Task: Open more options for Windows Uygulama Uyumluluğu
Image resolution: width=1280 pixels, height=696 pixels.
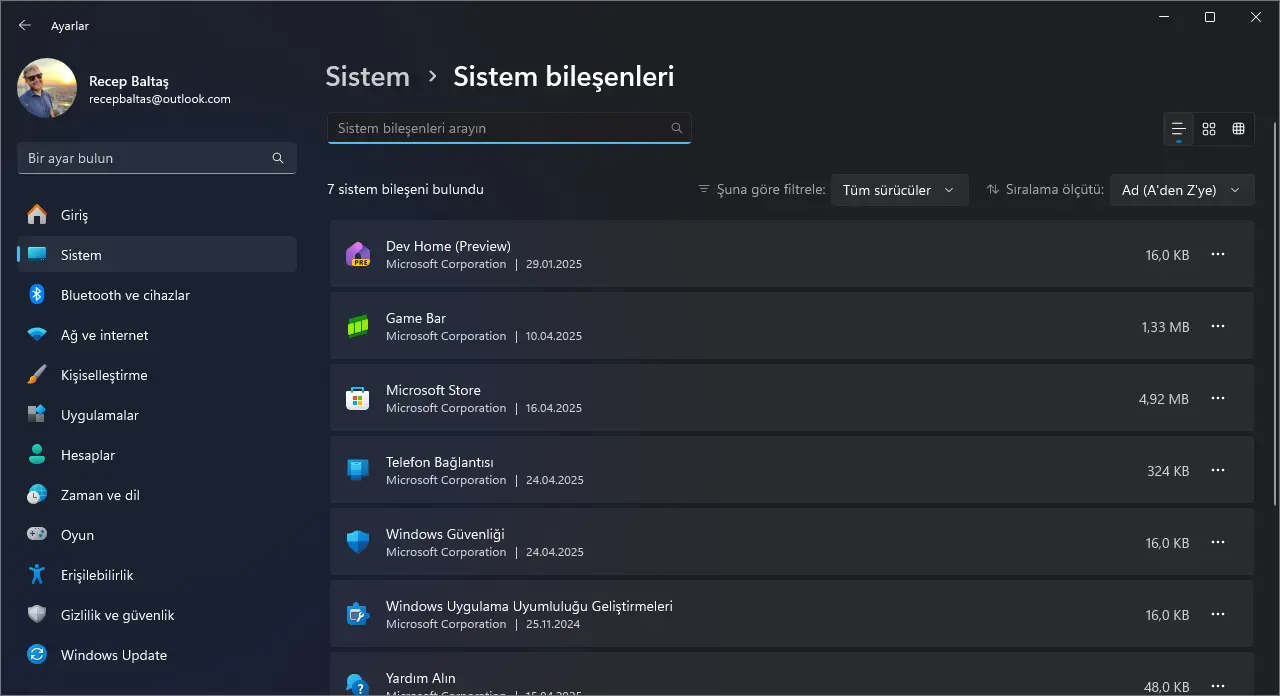Action: coord(1218,614)
